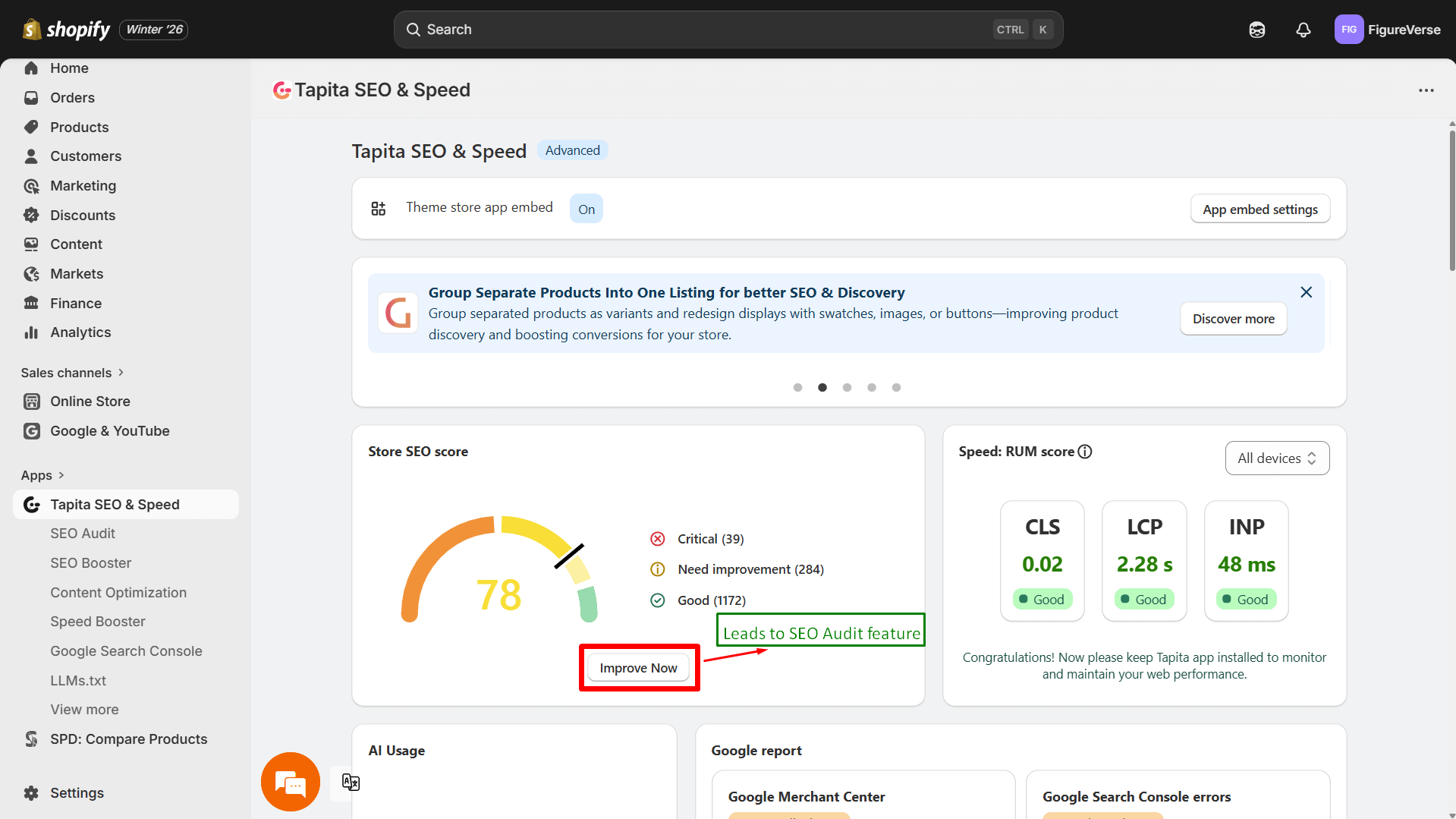The width and height of the screenshot is (1456, 819).
Task: Click the SEO score gauge showing 78
Action: click(x=499, y=569)
